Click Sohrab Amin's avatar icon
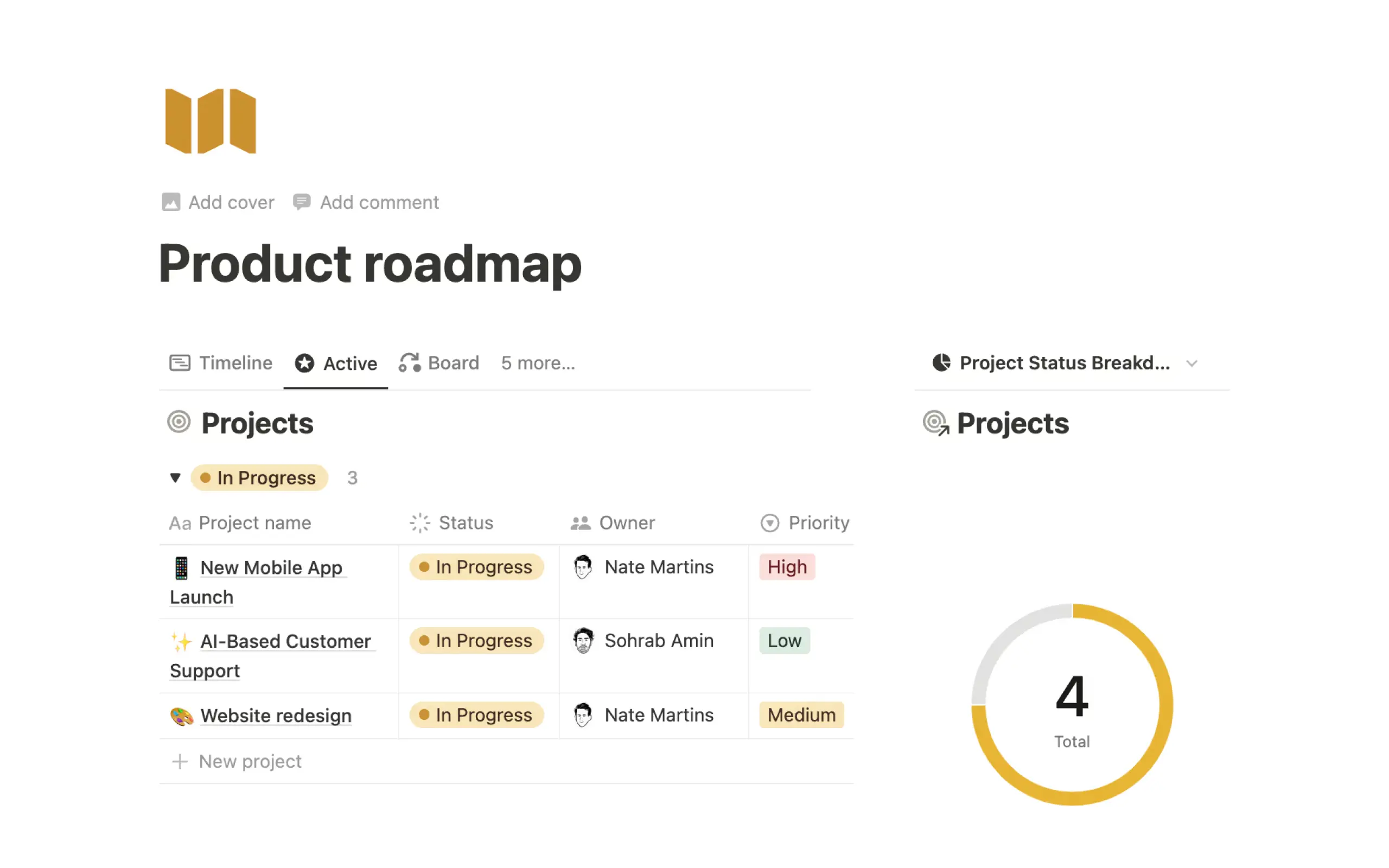This screenshot has width=1389, height=868. pyautogui.click(x=583, y=641)
